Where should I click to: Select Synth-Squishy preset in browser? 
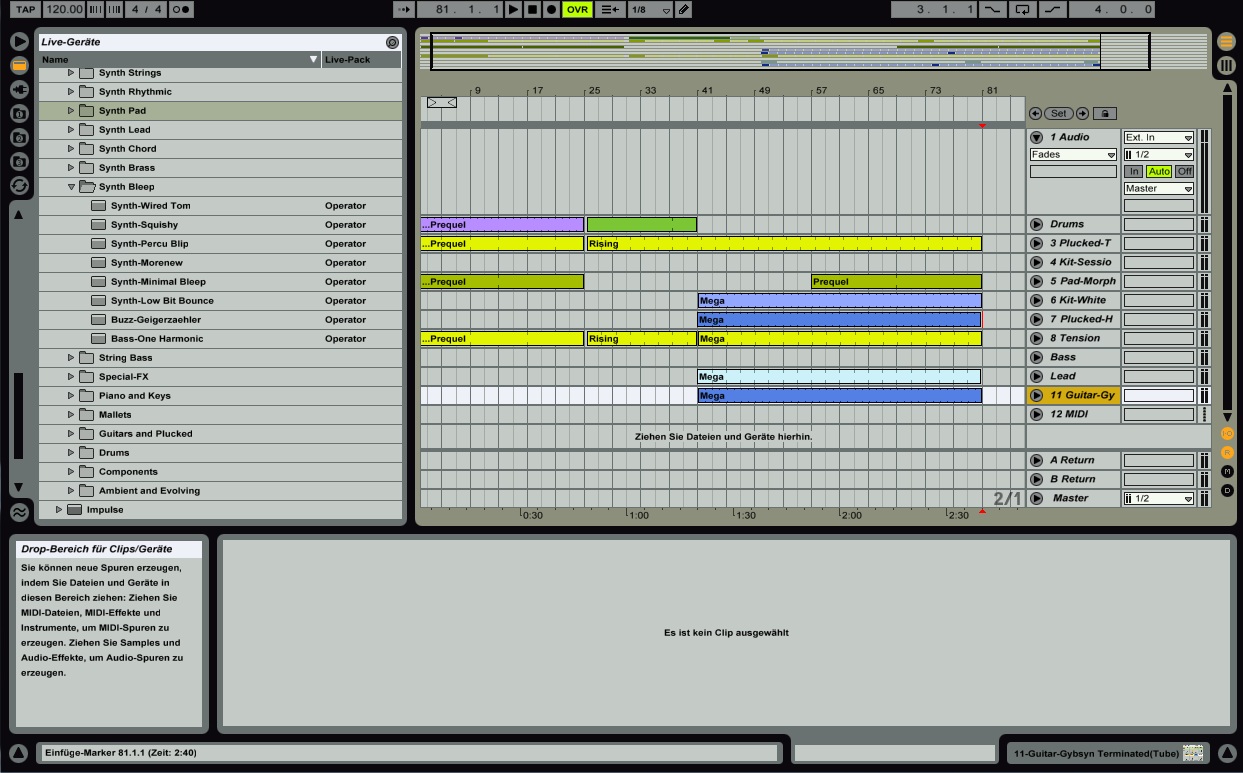click(x=144, y=225)
